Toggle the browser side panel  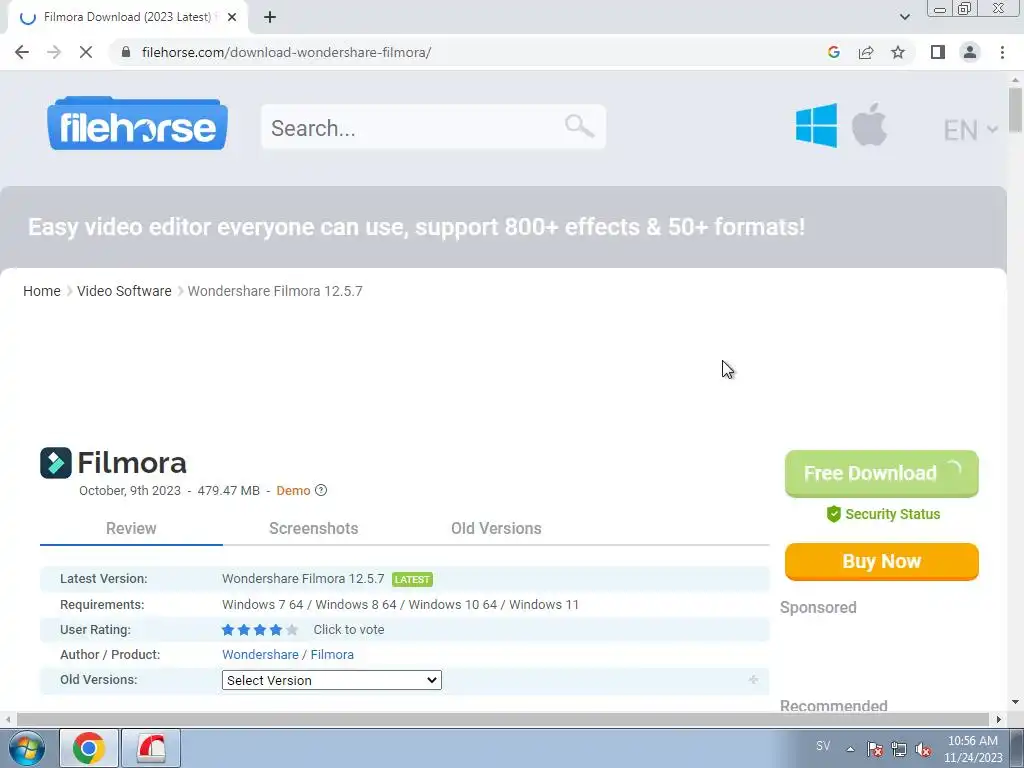click(938, 52)
